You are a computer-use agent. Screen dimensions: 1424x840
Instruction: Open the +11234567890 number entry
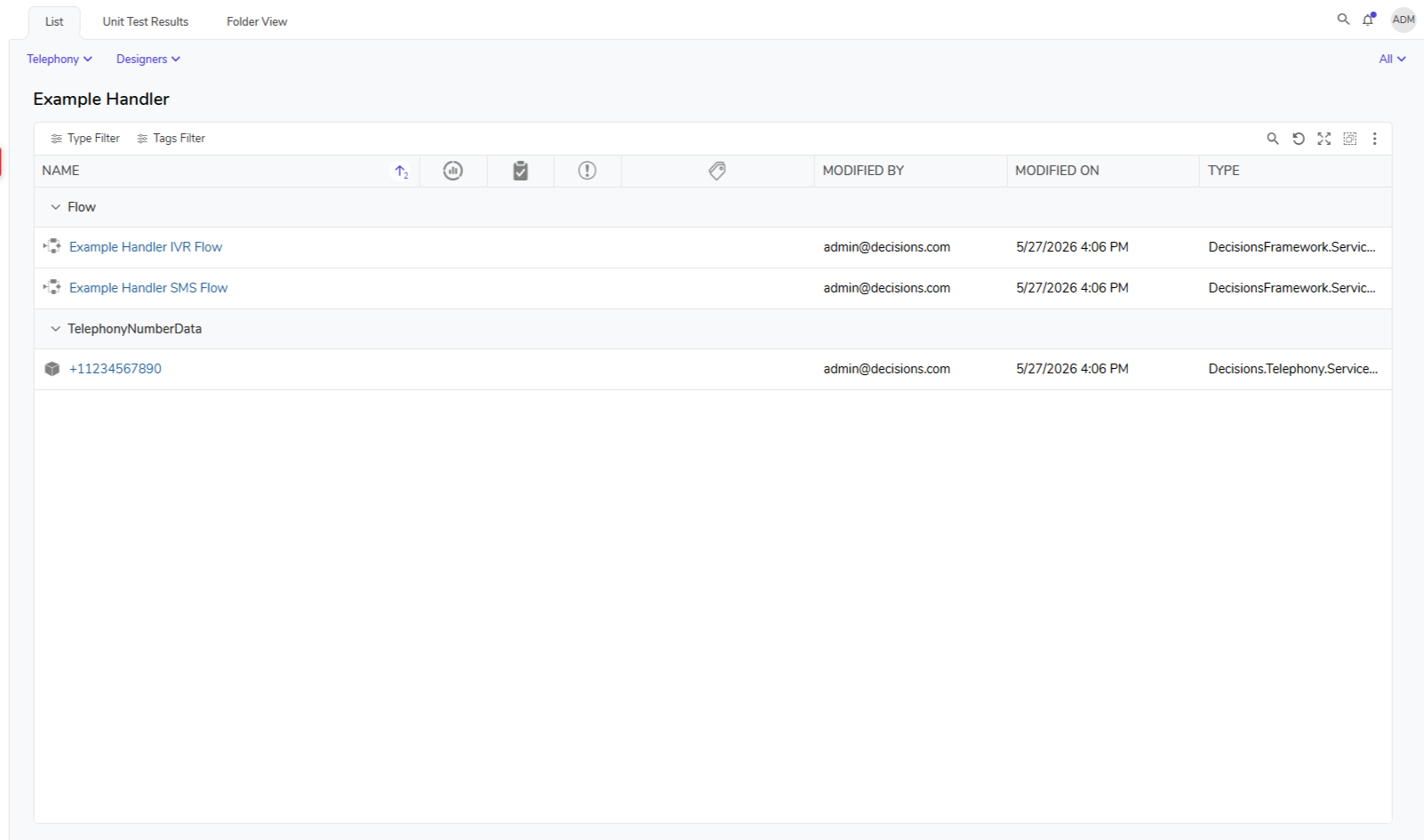point(116,369)
